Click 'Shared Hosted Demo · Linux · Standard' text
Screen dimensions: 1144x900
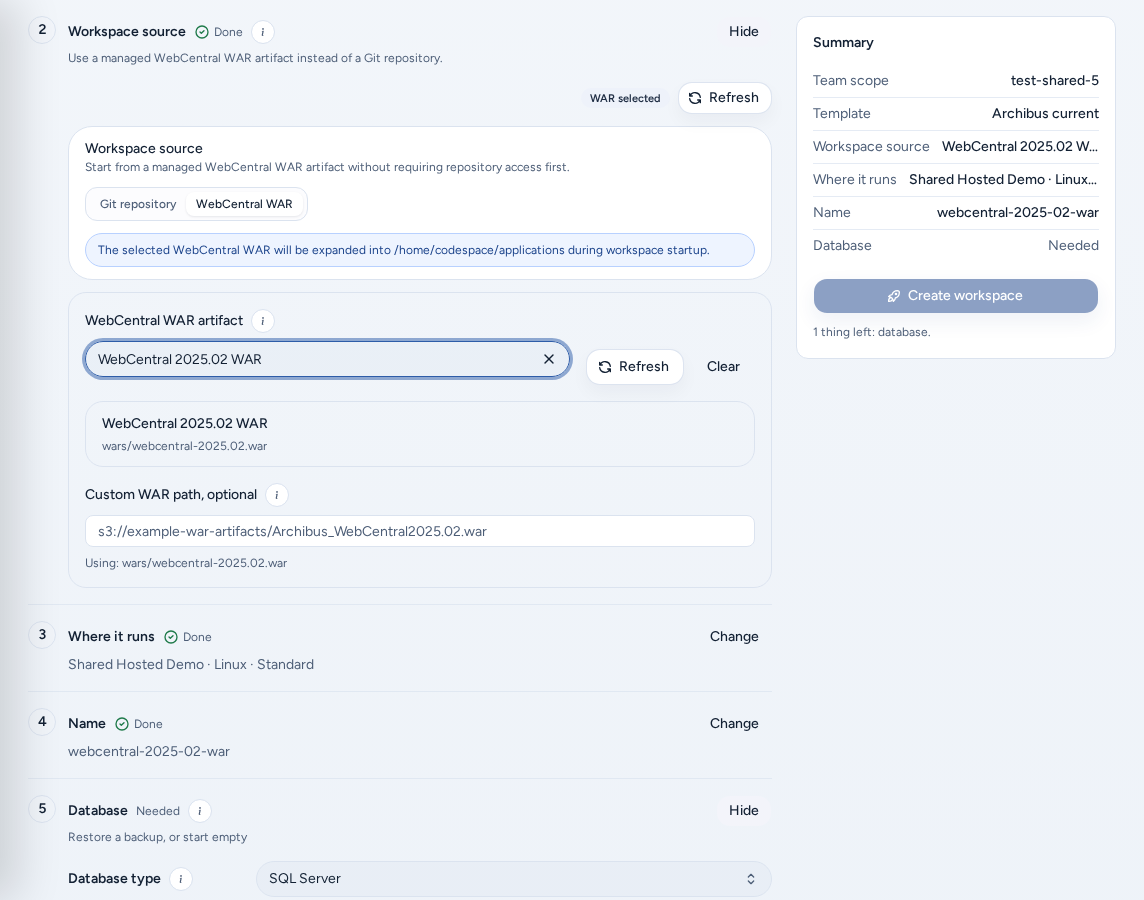pos(191,664)
